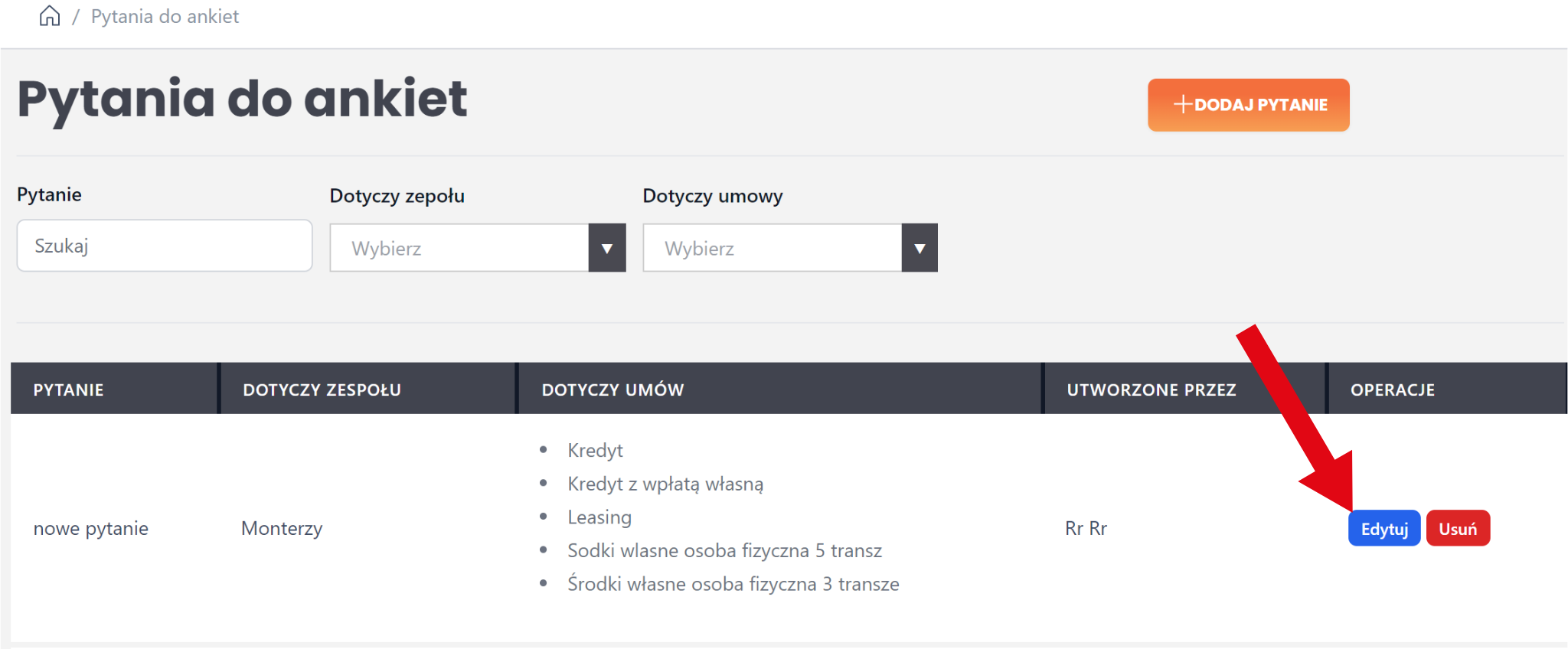This screenshot has width=1568, height=649.
Task: Open the Dotyczy umowy dropdown
Action: 773,248
